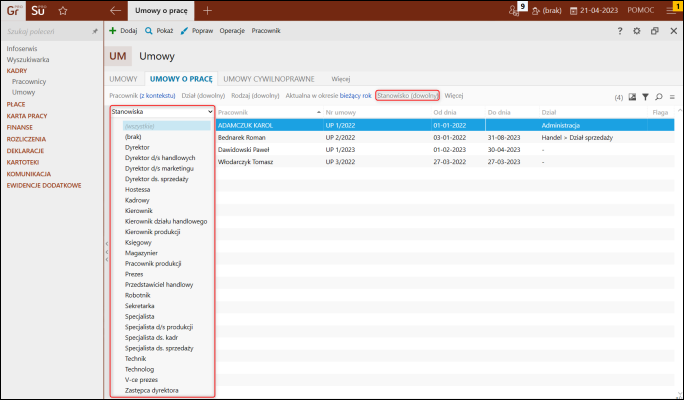Select the Dawidowski Paweł row
This screenshot has height=400, width=684.
445,150
